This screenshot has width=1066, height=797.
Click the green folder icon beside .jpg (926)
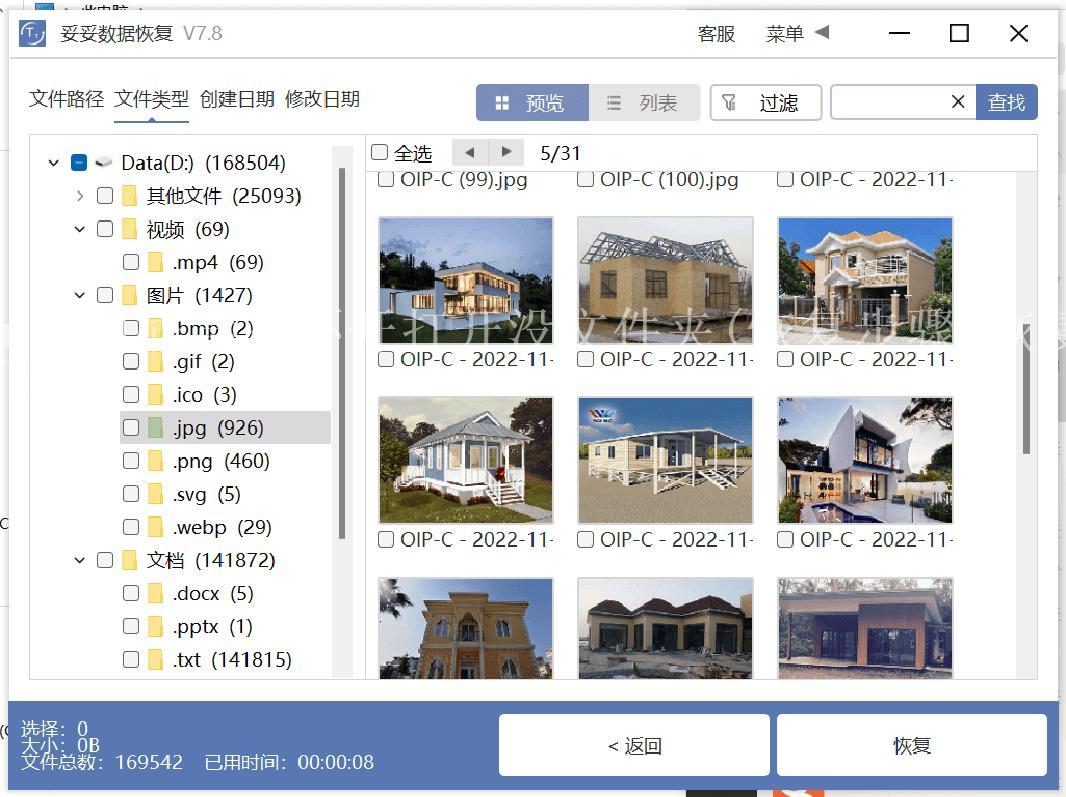155,428
